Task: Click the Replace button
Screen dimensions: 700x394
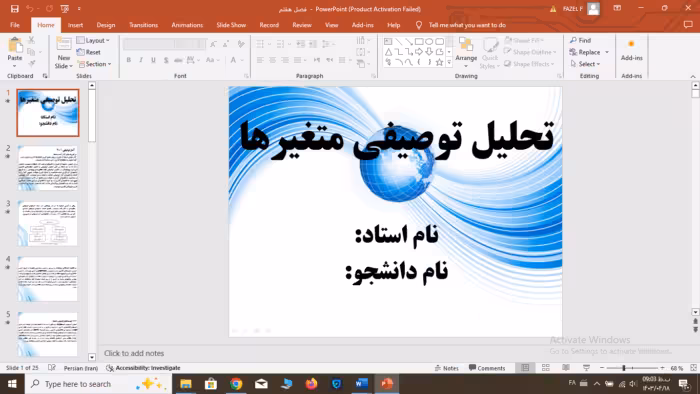Action: click(x=589, y=52)
